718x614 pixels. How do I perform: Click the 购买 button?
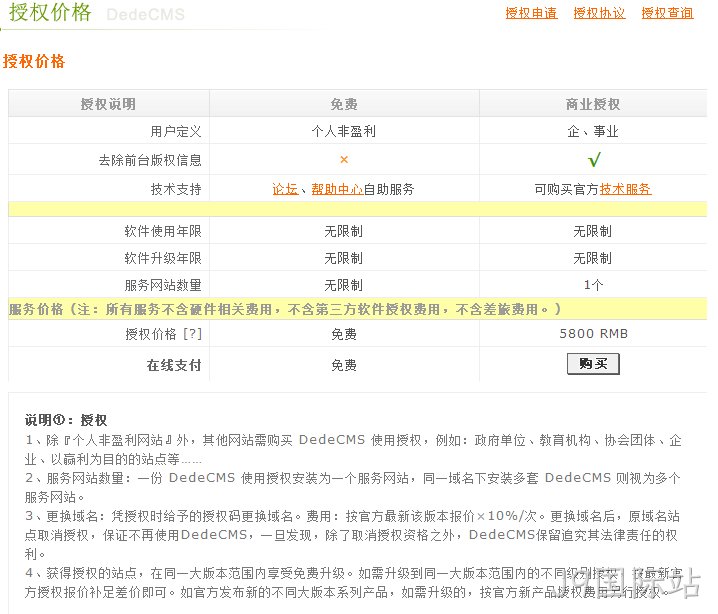593,364
